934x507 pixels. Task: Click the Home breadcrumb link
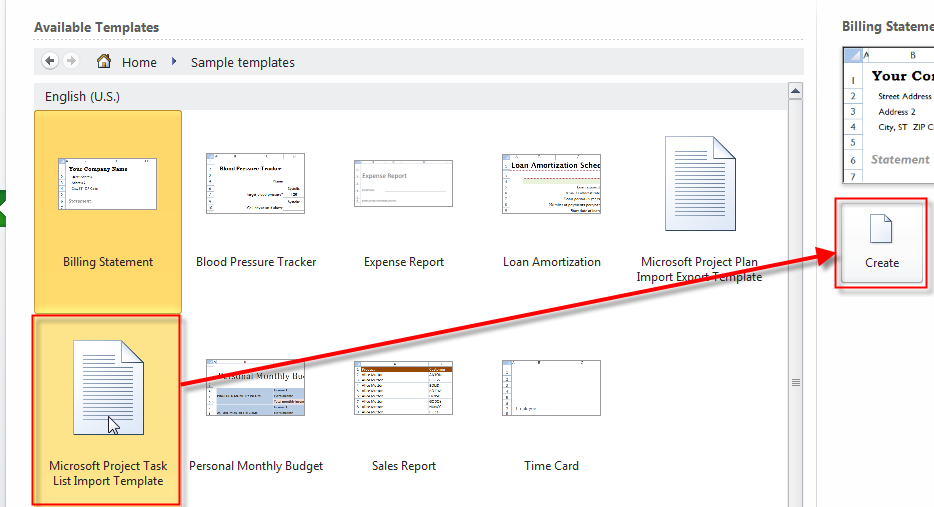click(139, 62)
